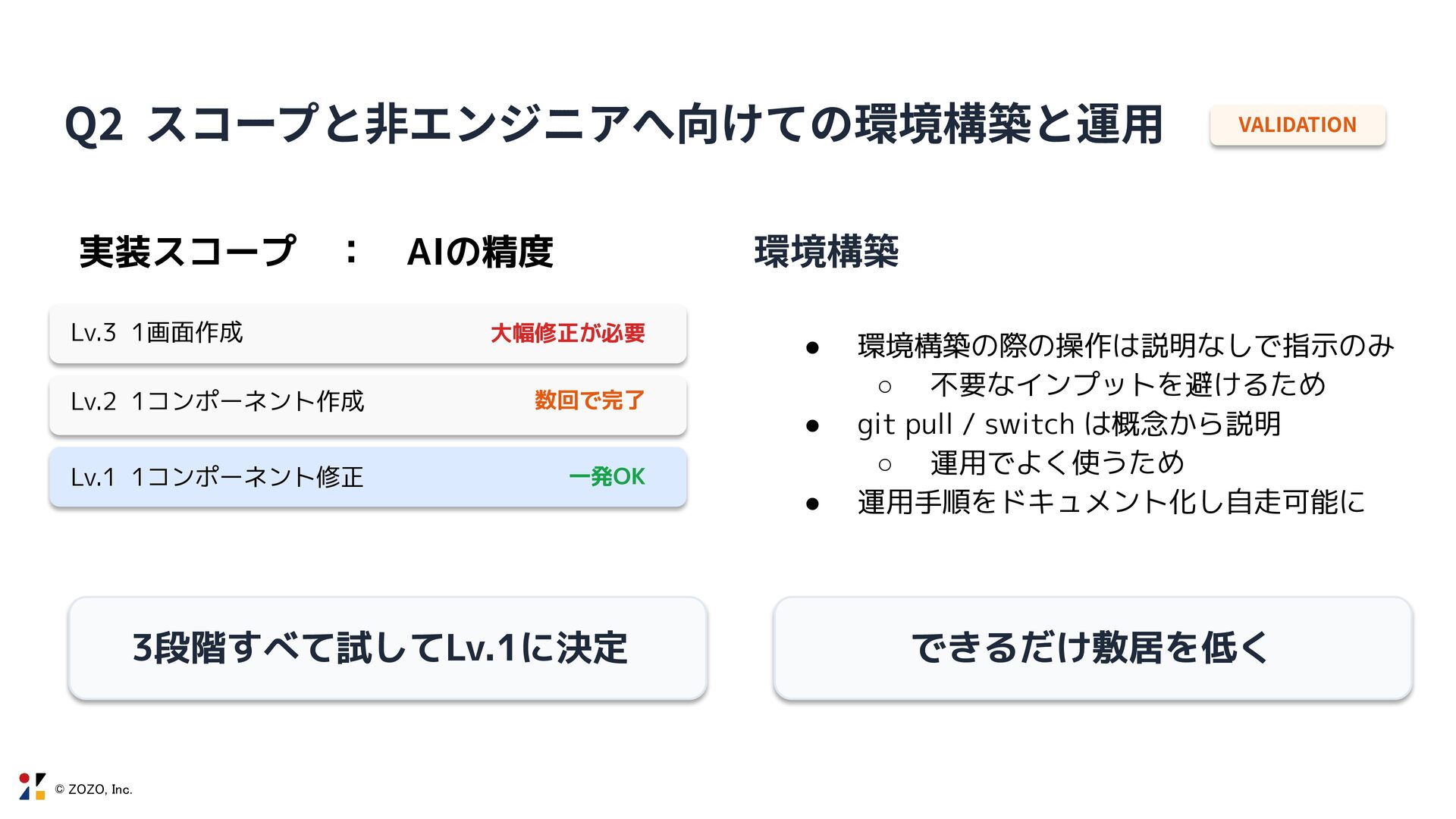Click the sub-bullet 運用でよく使うため
Image resolution: width=1456 pixels, height=819 pixels.
coord(1057,463)
